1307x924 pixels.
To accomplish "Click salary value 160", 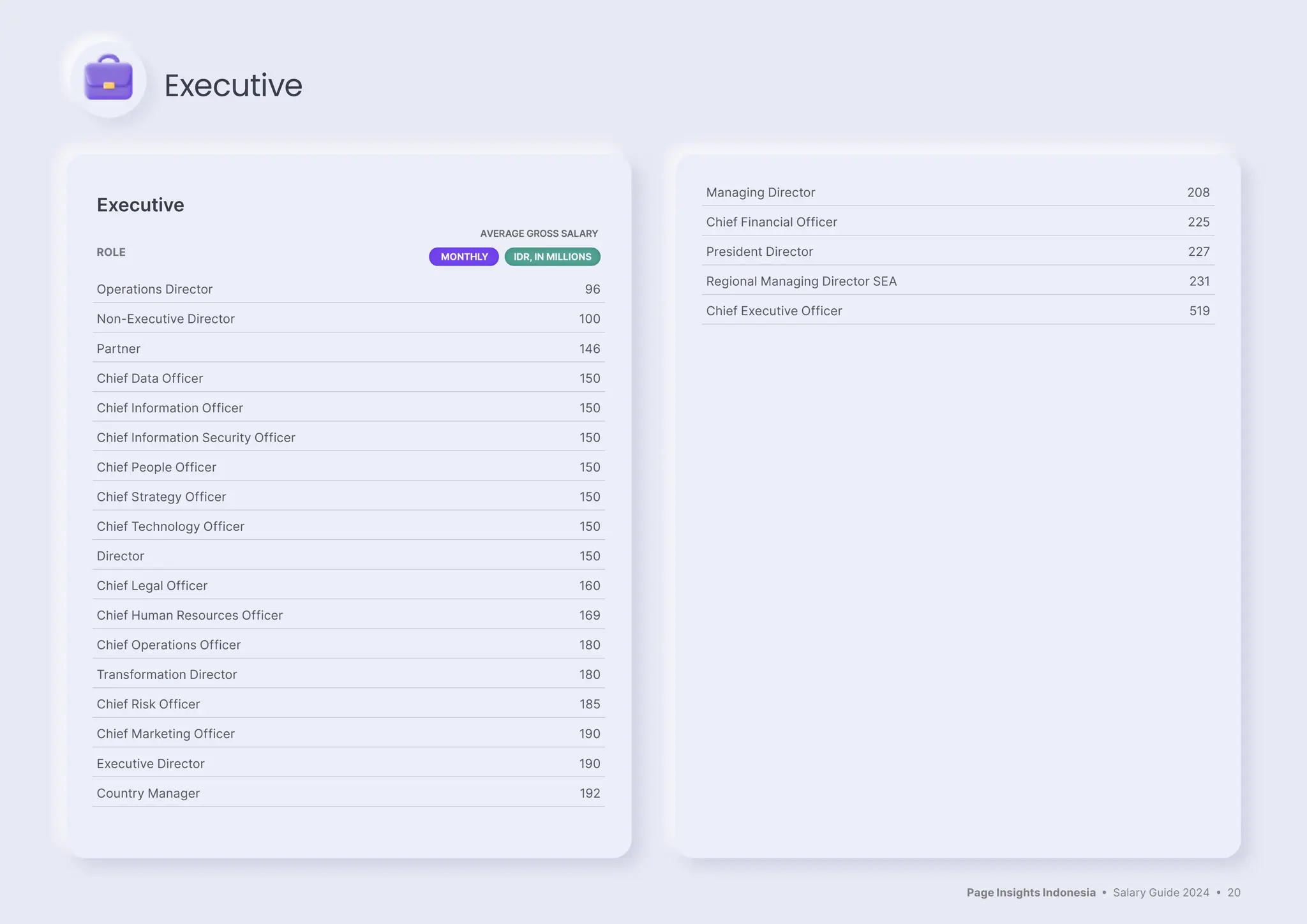I will click(x=590, y=585).
